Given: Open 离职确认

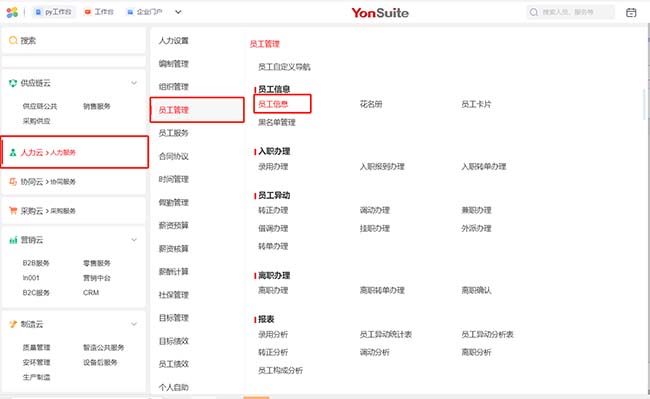Looking at the screenshot, I should (476, 290).
